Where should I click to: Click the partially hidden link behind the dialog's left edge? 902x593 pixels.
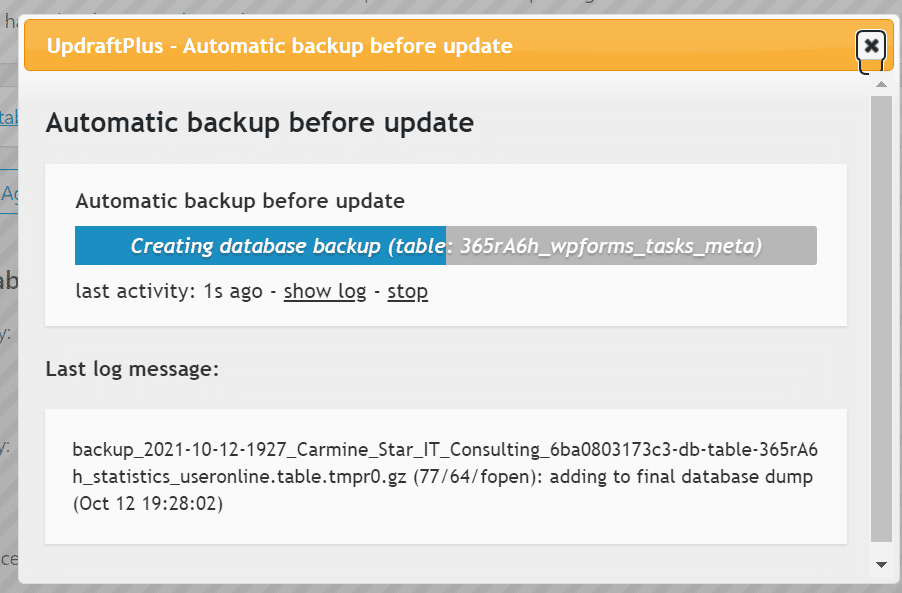(9, 117)
